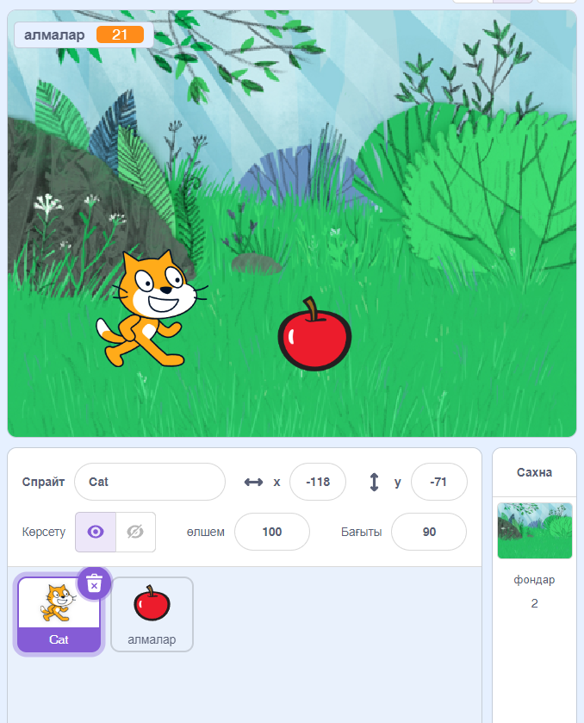The width and height of the screenshot is (584, 723).
Task: Click the cat sprite on stage
Action: [x=150, y=309]
